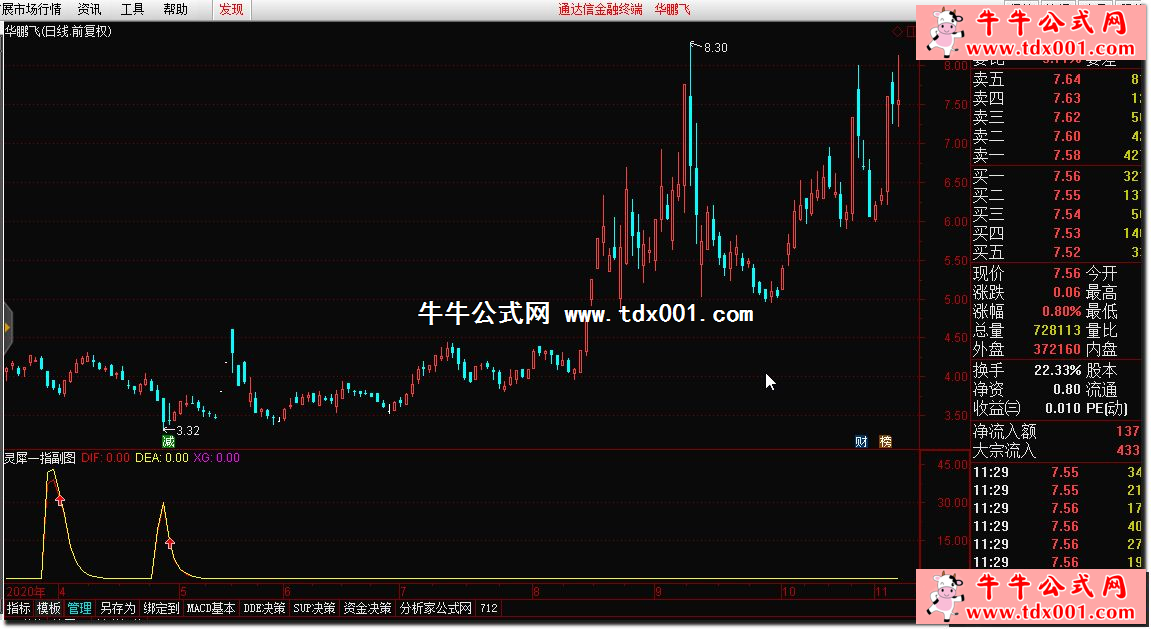
Task: Click the 买五 7.52 order row
Action: tap(1057, 252)
